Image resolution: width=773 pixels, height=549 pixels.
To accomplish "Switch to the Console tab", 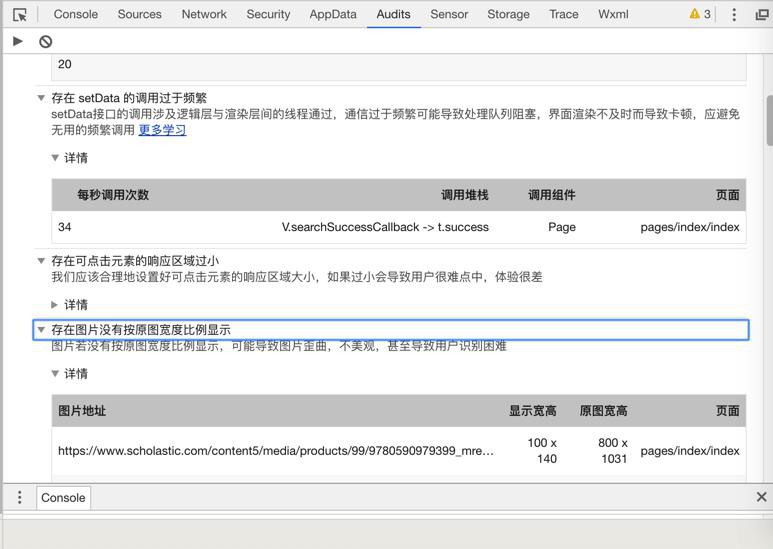I will pos(75,14).
